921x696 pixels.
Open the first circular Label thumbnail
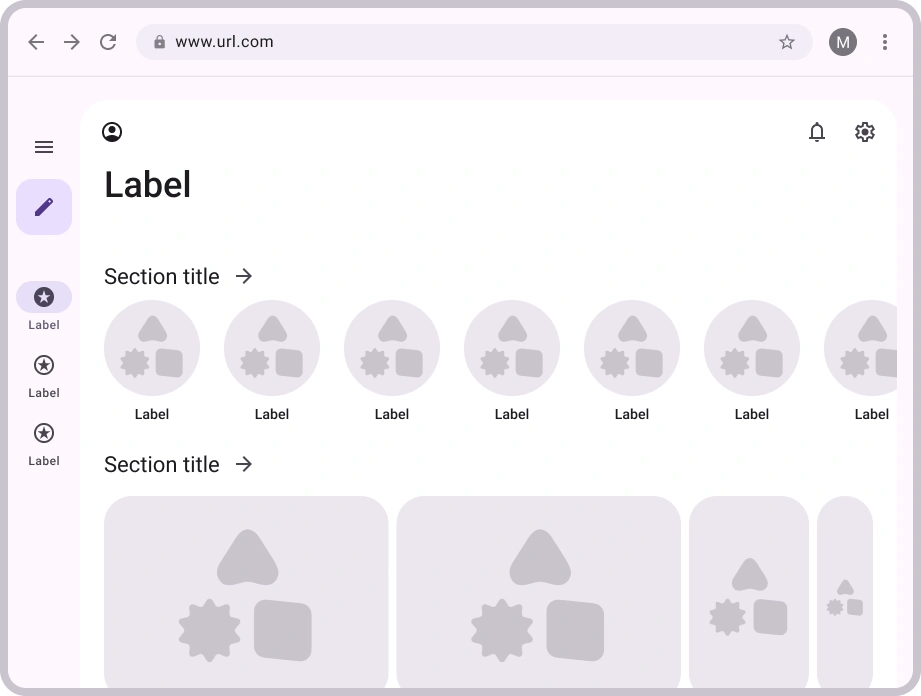point(152,348)
